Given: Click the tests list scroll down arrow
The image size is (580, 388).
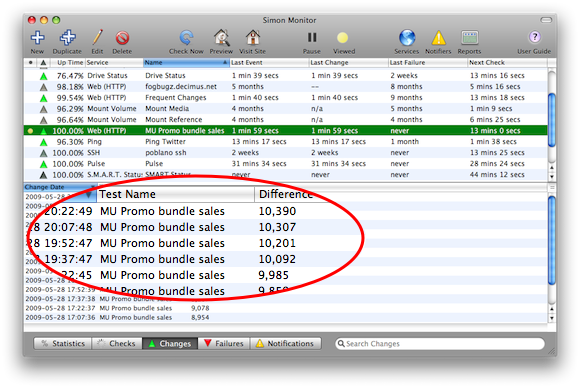Looking at the screenshot, I should [552, 176].
